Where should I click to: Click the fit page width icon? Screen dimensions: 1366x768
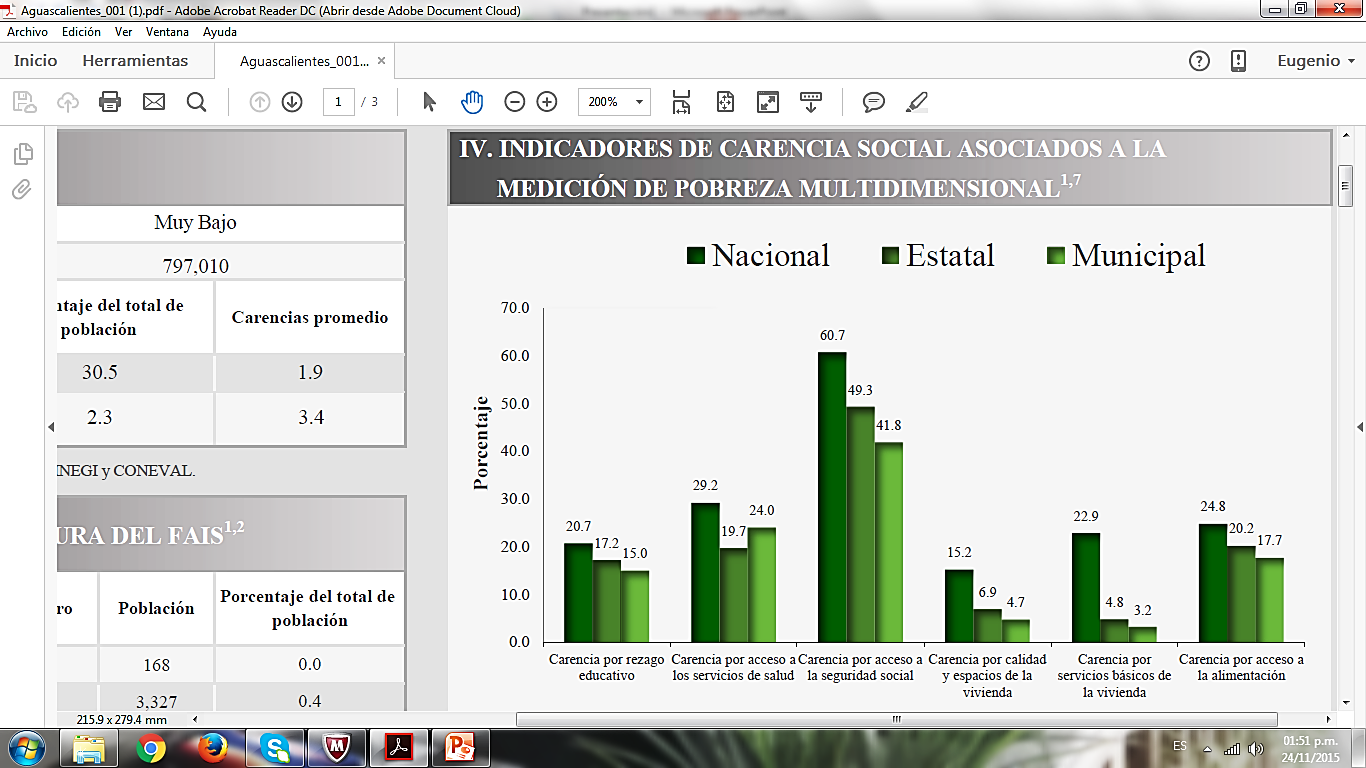click(x=682, y=101)
